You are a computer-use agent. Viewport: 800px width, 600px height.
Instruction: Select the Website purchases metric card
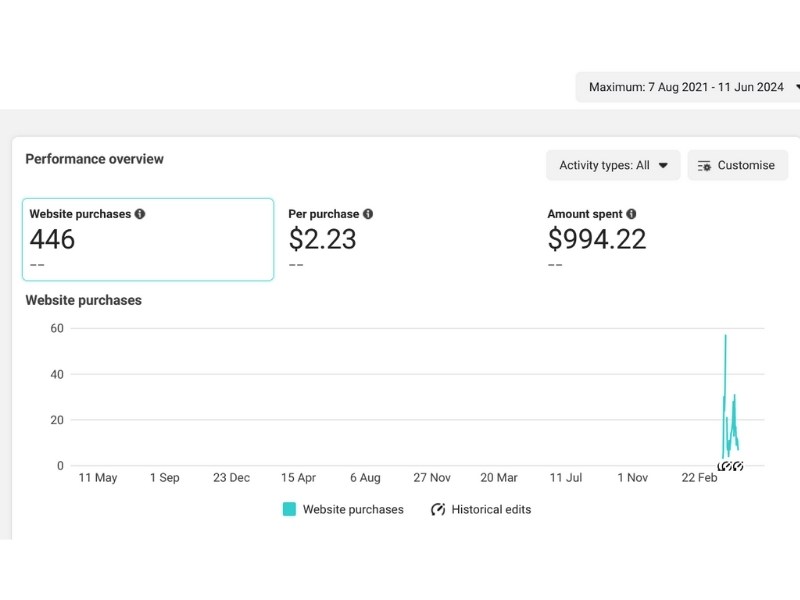(x=148, y=239)
